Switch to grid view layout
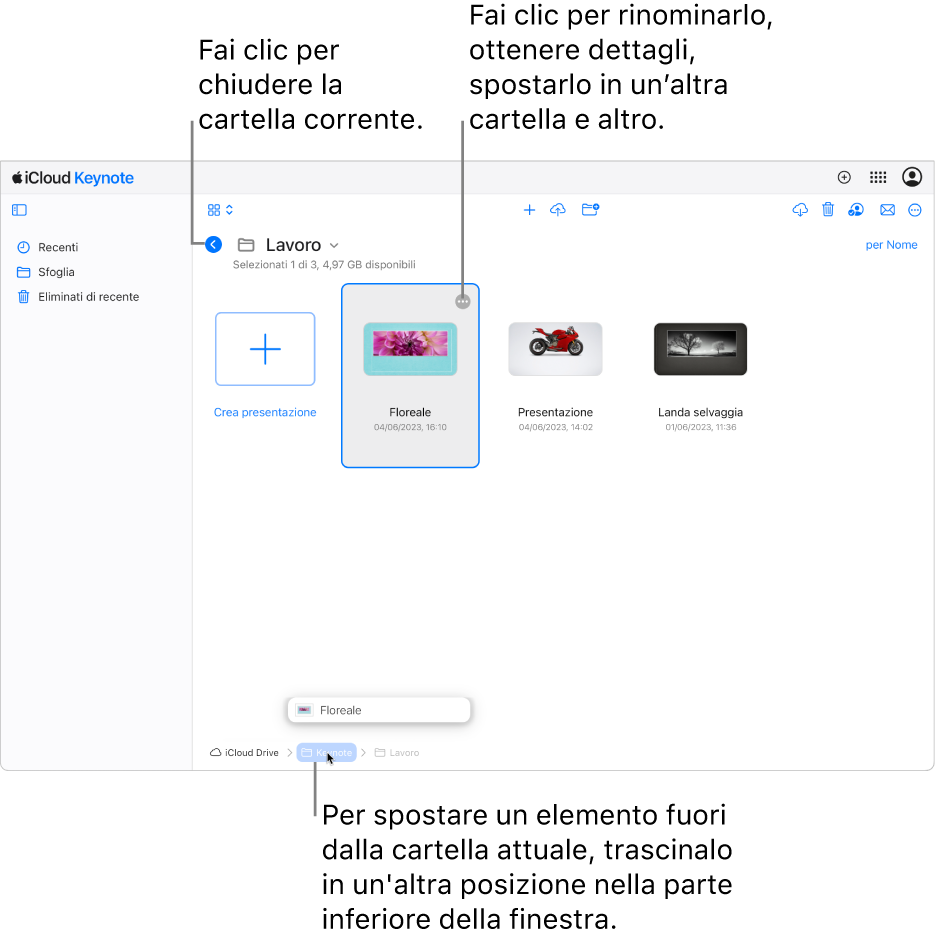 [213, 210]
